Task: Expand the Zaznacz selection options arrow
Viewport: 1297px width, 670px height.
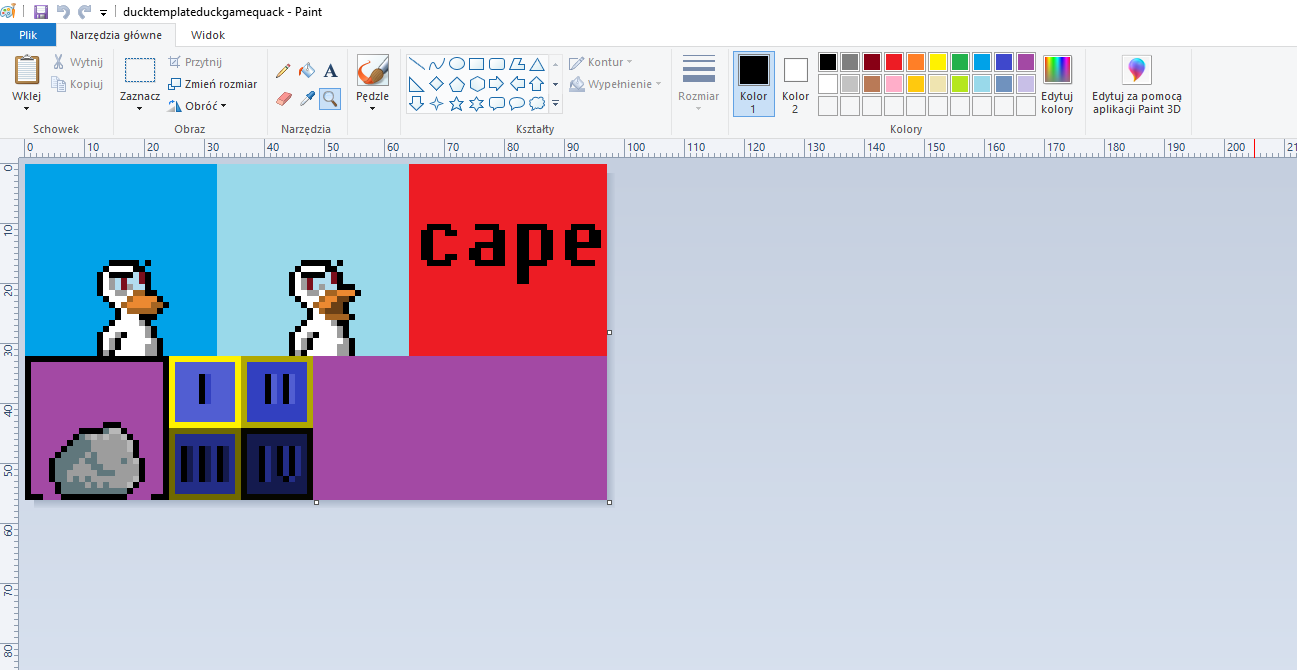Action: (140, 108)
